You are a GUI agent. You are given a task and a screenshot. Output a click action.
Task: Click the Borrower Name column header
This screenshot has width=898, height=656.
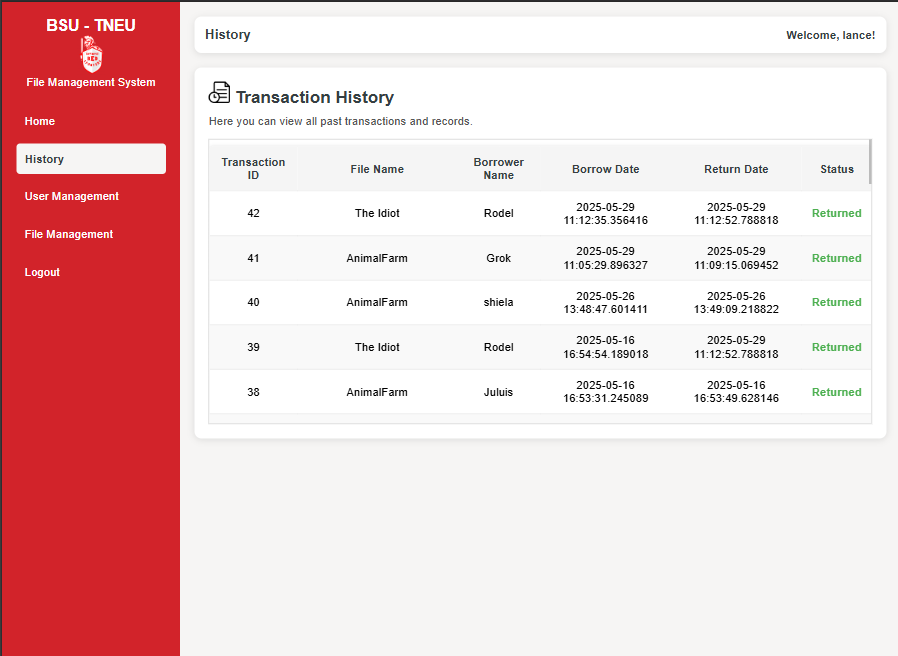(498, 169)
